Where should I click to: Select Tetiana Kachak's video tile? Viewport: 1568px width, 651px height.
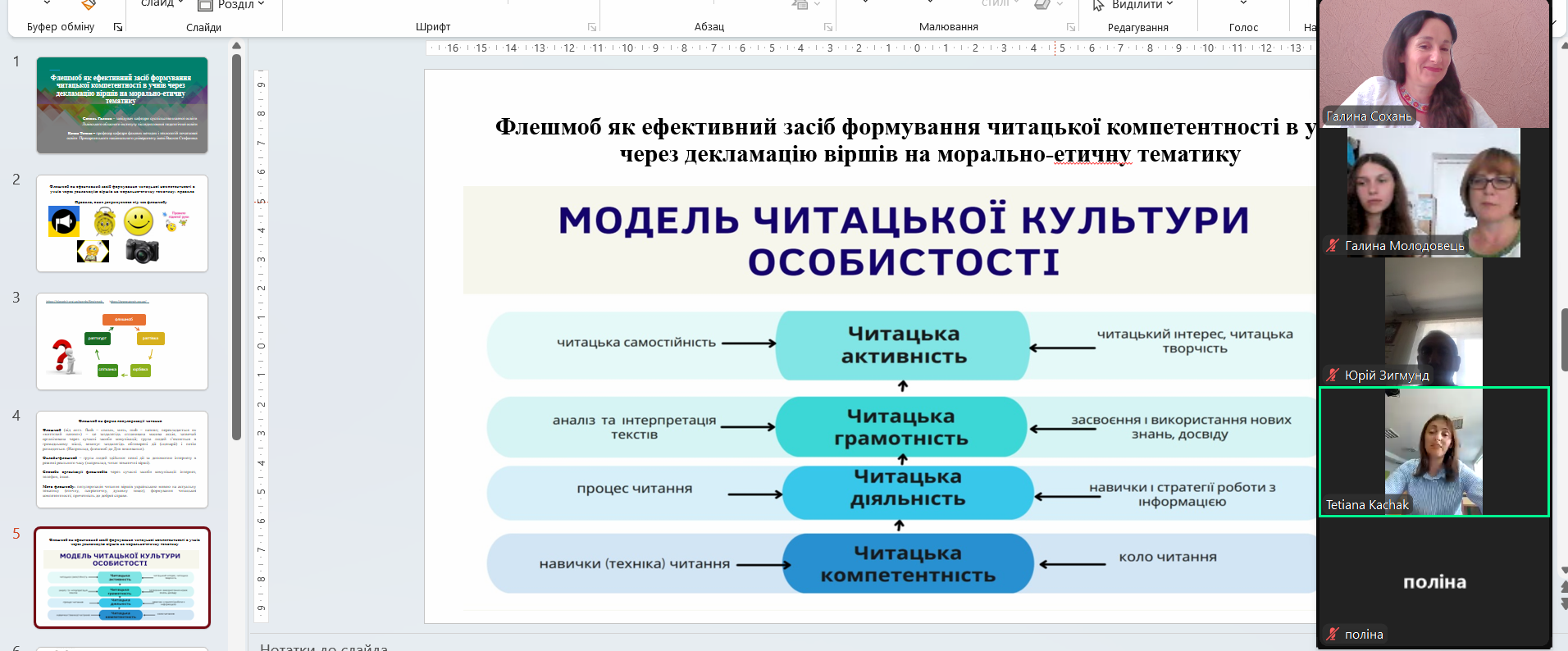(x=1433, y=452)
